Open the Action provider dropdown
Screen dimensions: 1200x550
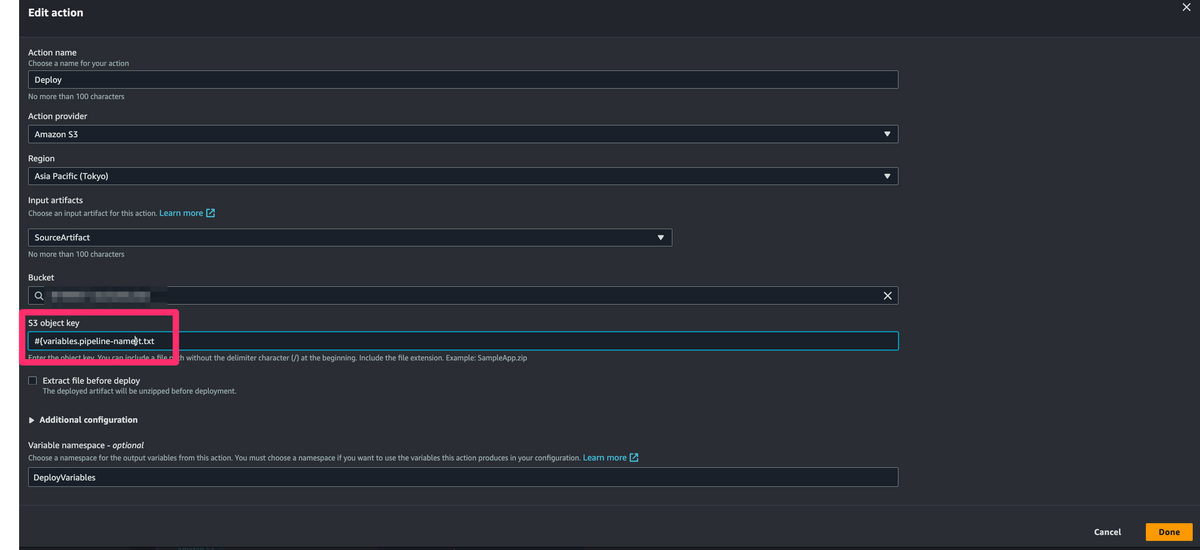coord(463,134)
